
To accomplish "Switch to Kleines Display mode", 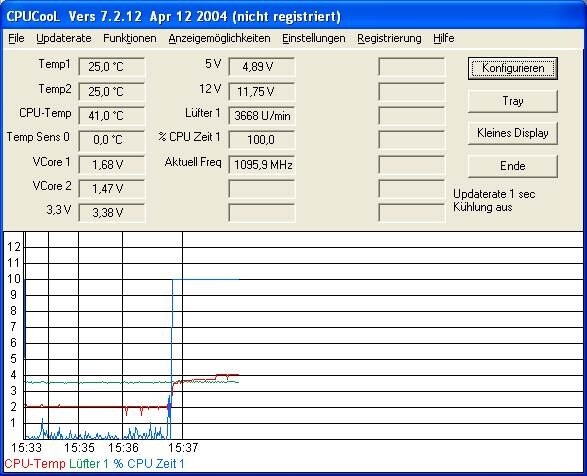I will click(513, 133).
